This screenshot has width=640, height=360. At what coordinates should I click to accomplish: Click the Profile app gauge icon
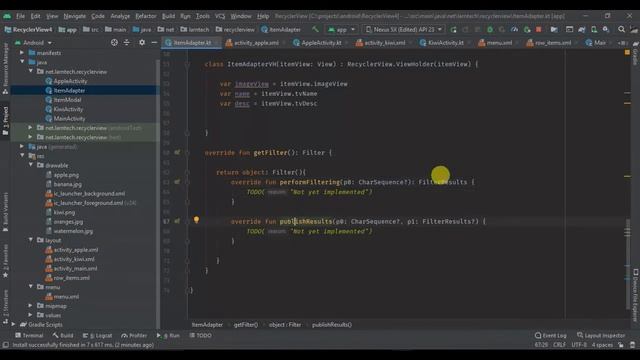coord(514,29)
